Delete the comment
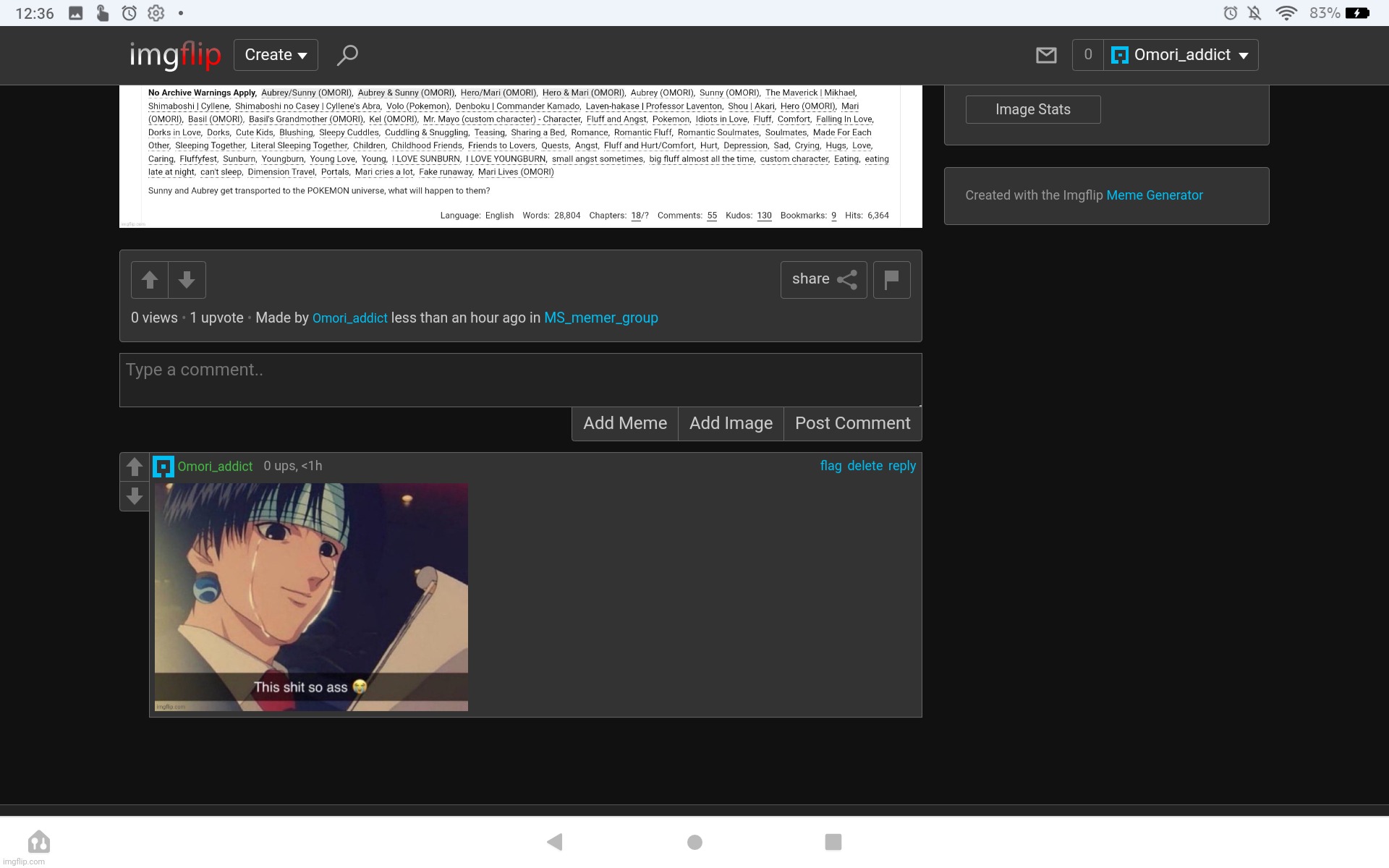The width and height of the screenshot is (1389, 868). [x=865, y=466]
